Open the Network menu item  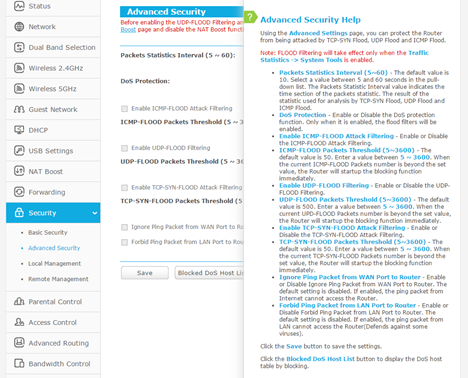click(x=53, y=27)
